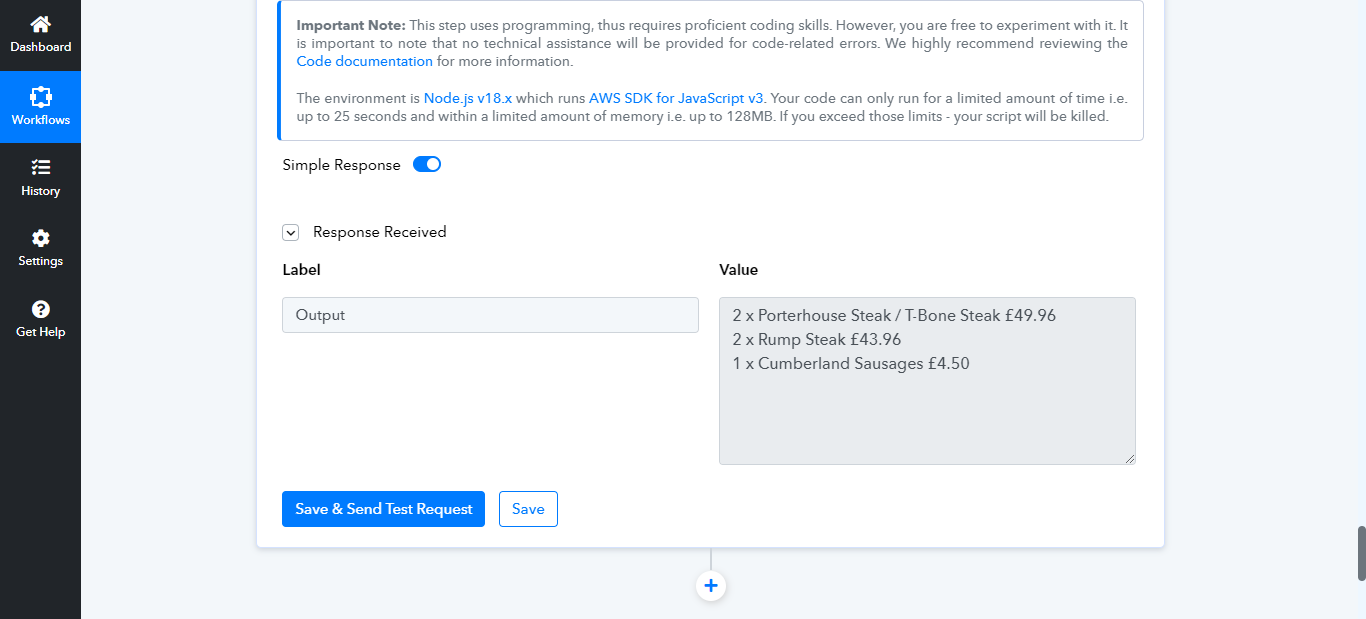Open the Dashboard home icon
1366x619 pixels.
[40, 24]
